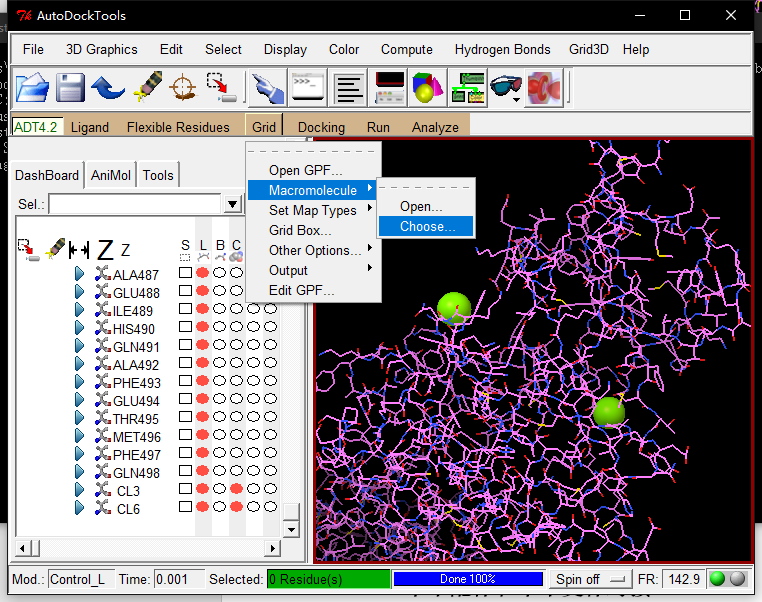Click the green status light icon
This screenshot has width=762, height=602.
[x=717, y=579]
